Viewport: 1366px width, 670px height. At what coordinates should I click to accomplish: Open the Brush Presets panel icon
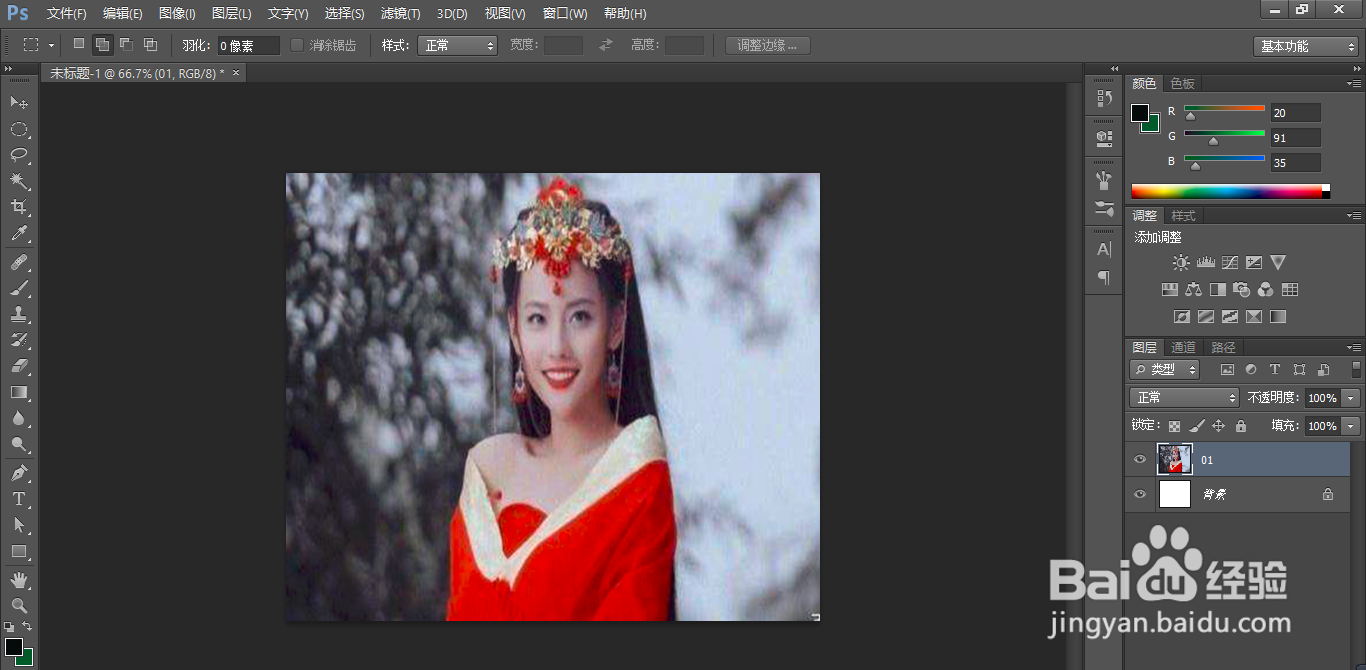[1104, 209]
